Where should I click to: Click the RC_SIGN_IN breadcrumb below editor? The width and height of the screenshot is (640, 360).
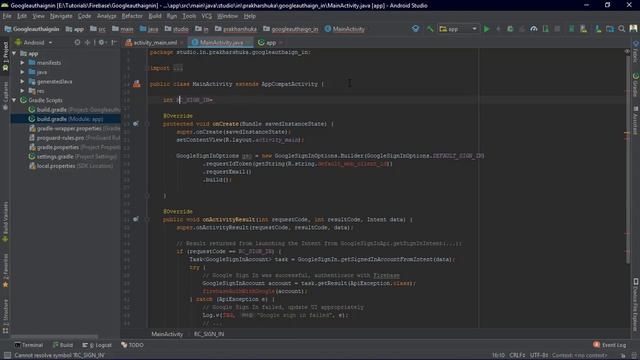(209, 334)
